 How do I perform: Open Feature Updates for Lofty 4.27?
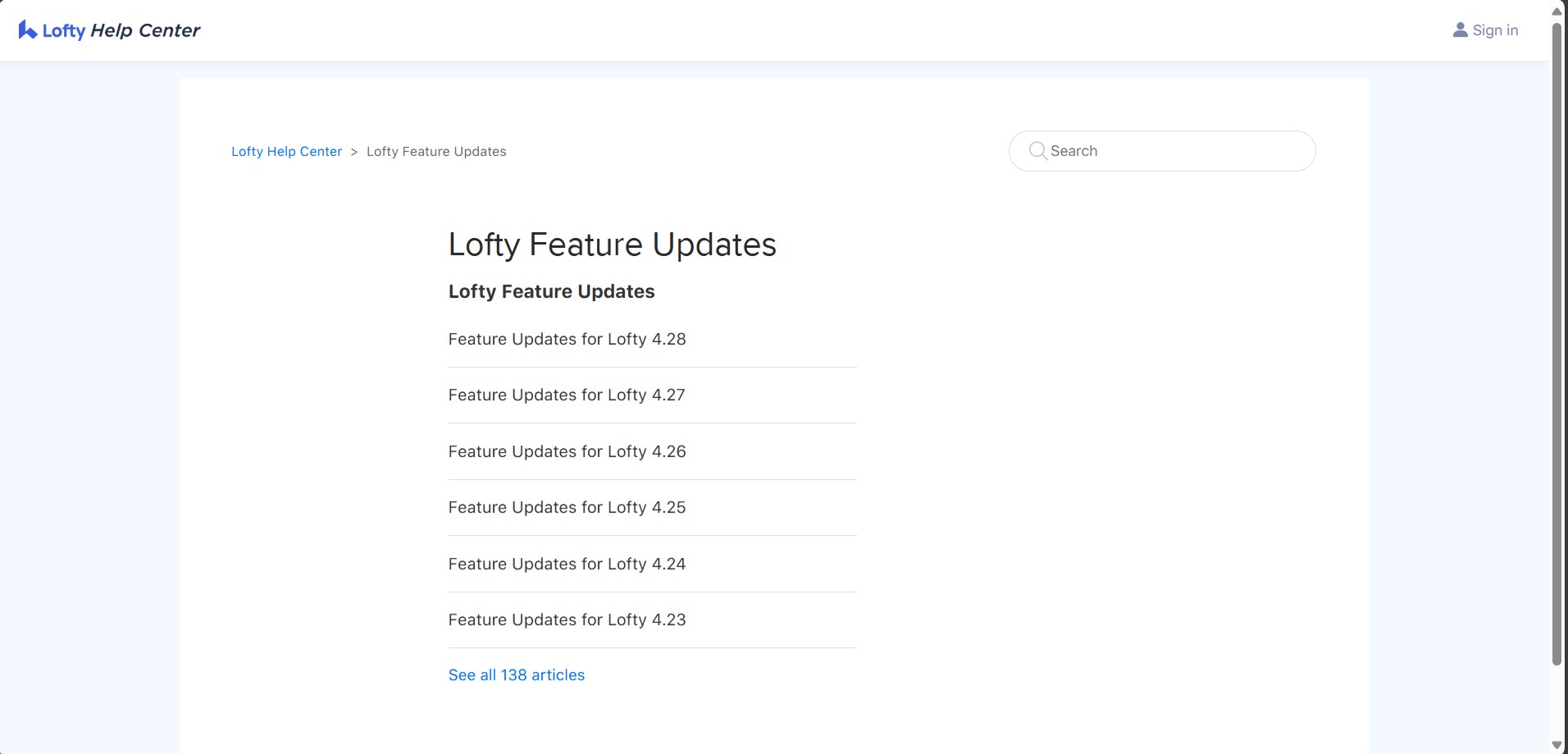pos(567,395)
